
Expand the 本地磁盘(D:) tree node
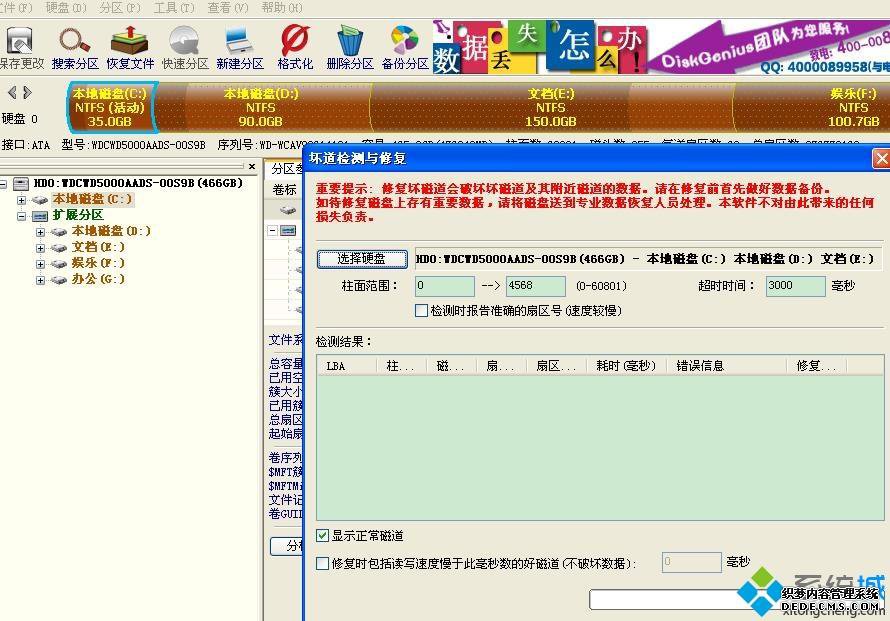(x=40, y=232)
